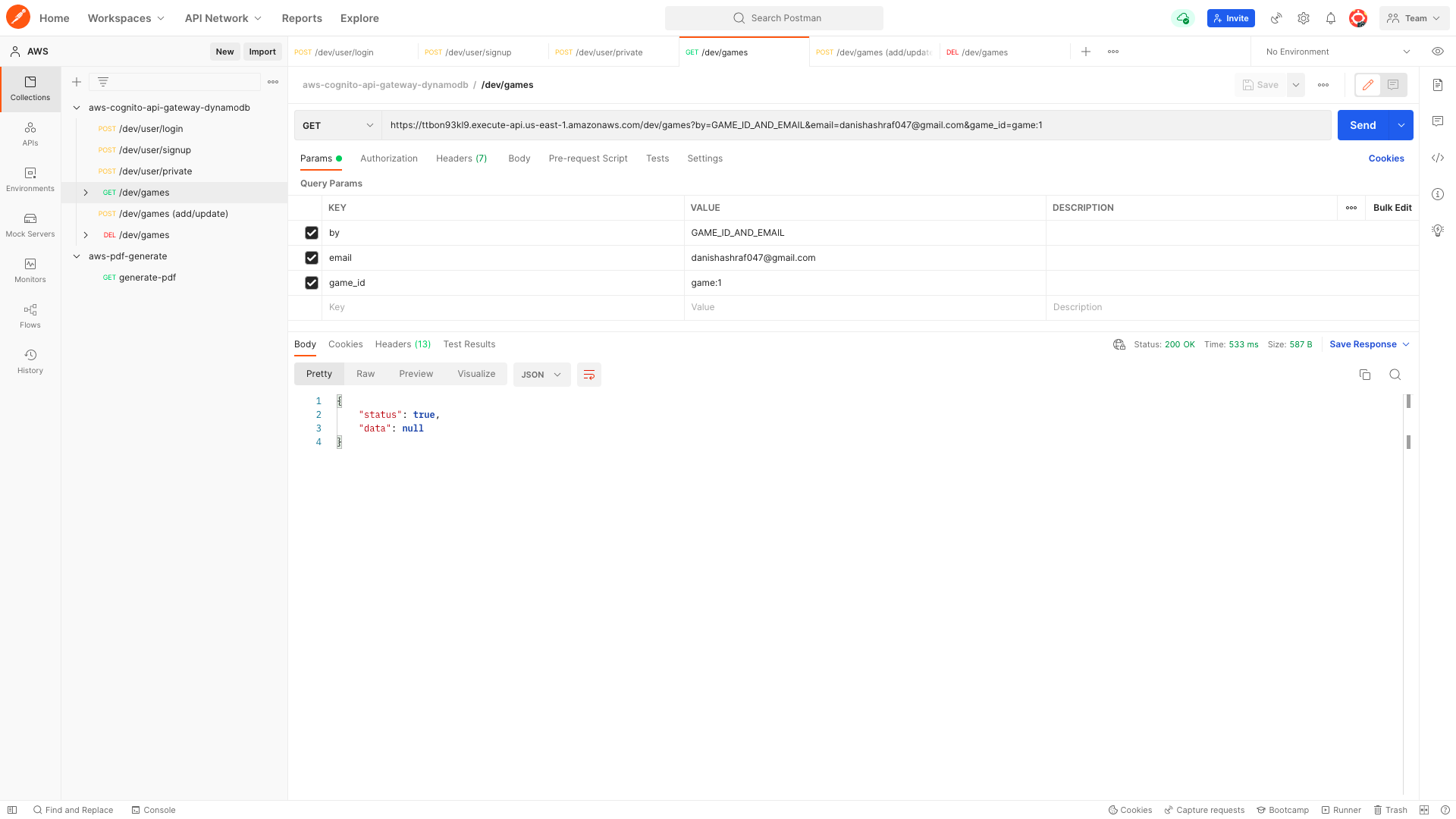Switch to the Authorization tab
Screen dimensions: 1456x819
[388, 158]
